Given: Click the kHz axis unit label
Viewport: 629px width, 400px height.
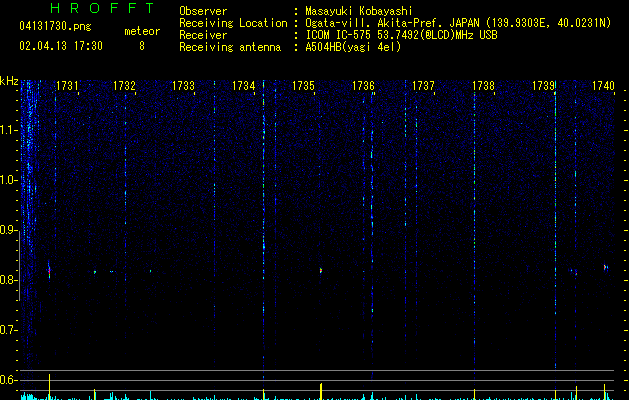Looking at the screenshot, I should [9, 81].
